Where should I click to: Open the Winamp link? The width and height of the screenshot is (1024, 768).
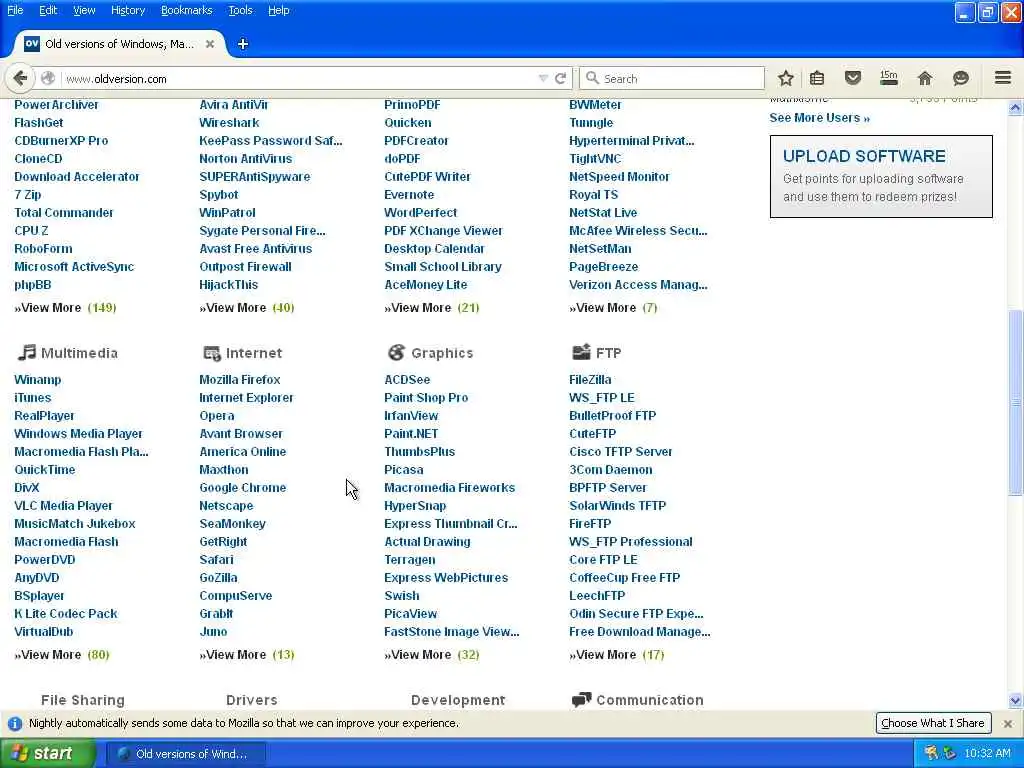coord(37,379)
